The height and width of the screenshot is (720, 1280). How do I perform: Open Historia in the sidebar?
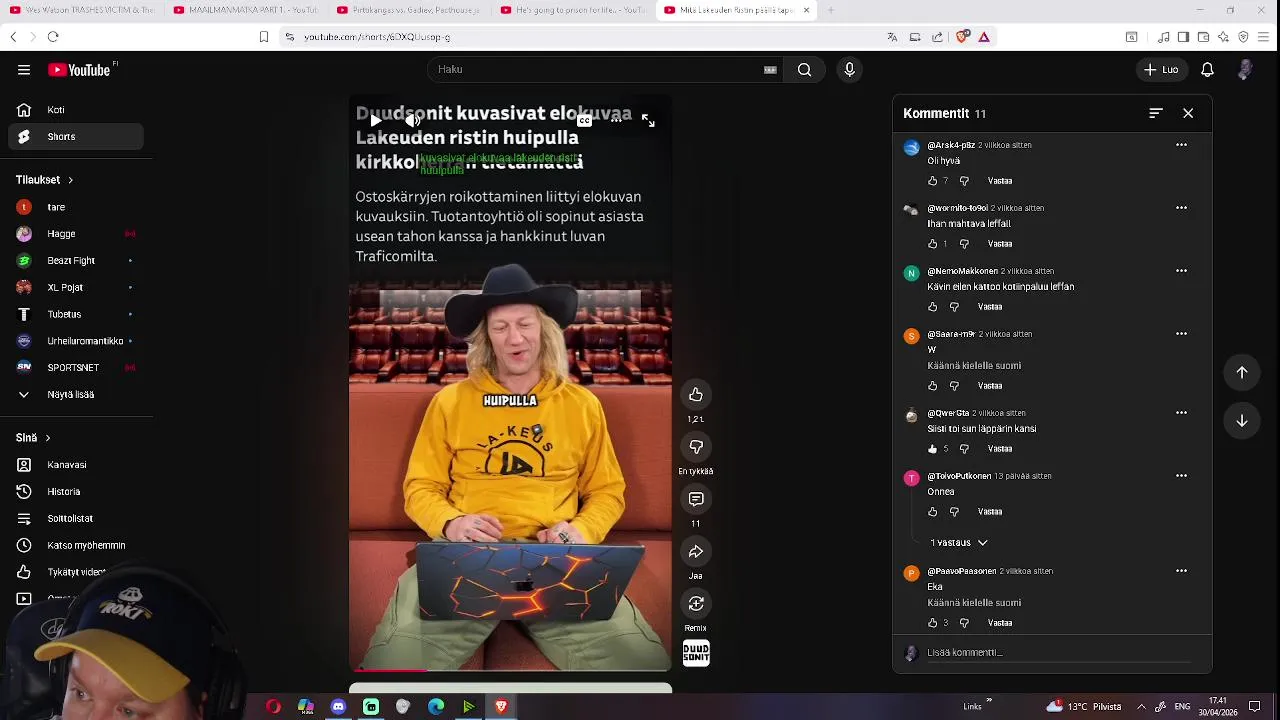pyautogui.click(x=76, y=492)
